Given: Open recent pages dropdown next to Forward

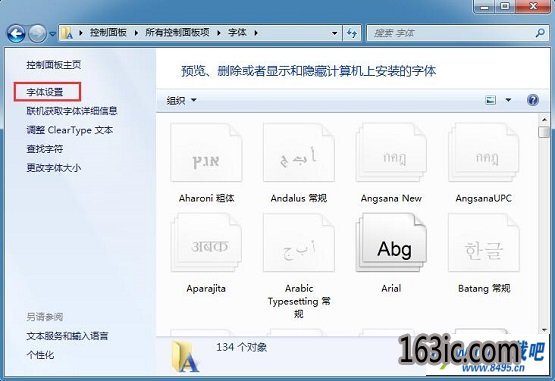Looking at the screenshot, I should pyautogui.click(x=53, y=34).
